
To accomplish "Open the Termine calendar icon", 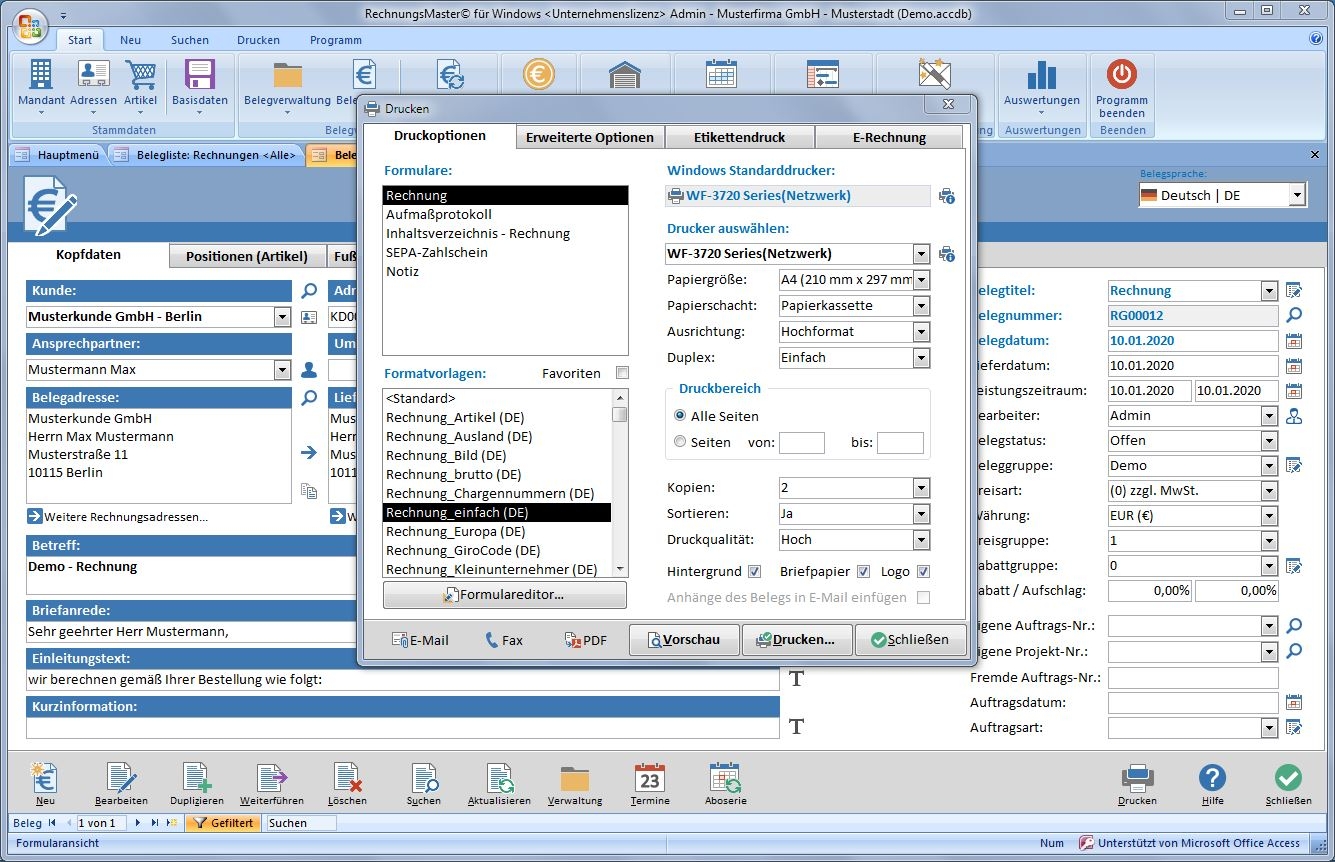I will point(650,778).
